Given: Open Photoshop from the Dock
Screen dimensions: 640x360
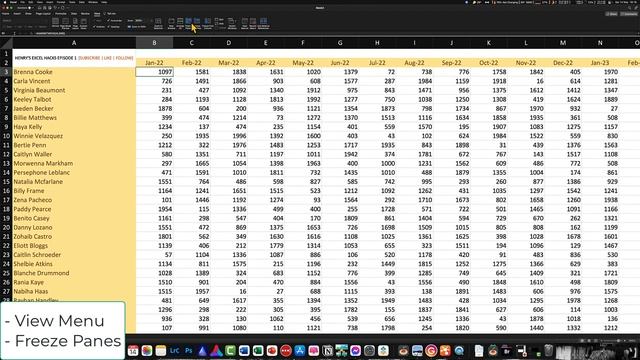Looking at the screenshot, I should tap(189, 351).
